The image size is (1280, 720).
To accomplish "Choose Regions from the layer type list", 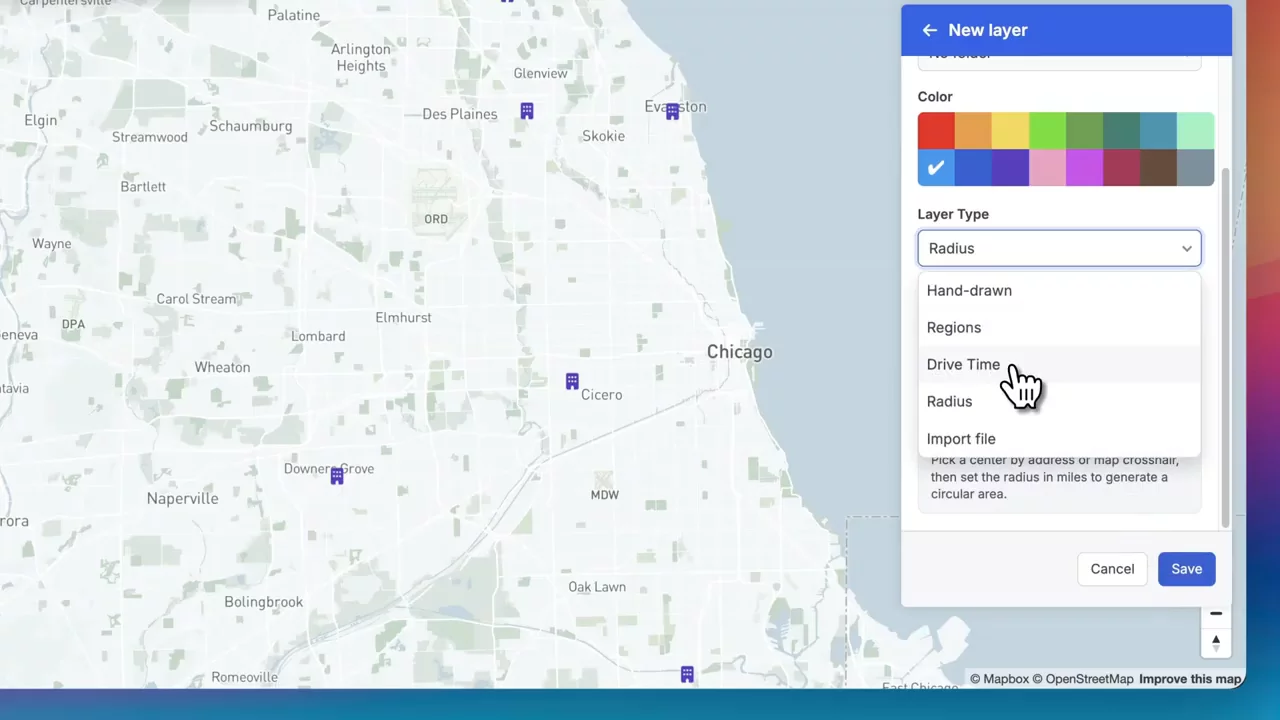I will pos(1059,327).
